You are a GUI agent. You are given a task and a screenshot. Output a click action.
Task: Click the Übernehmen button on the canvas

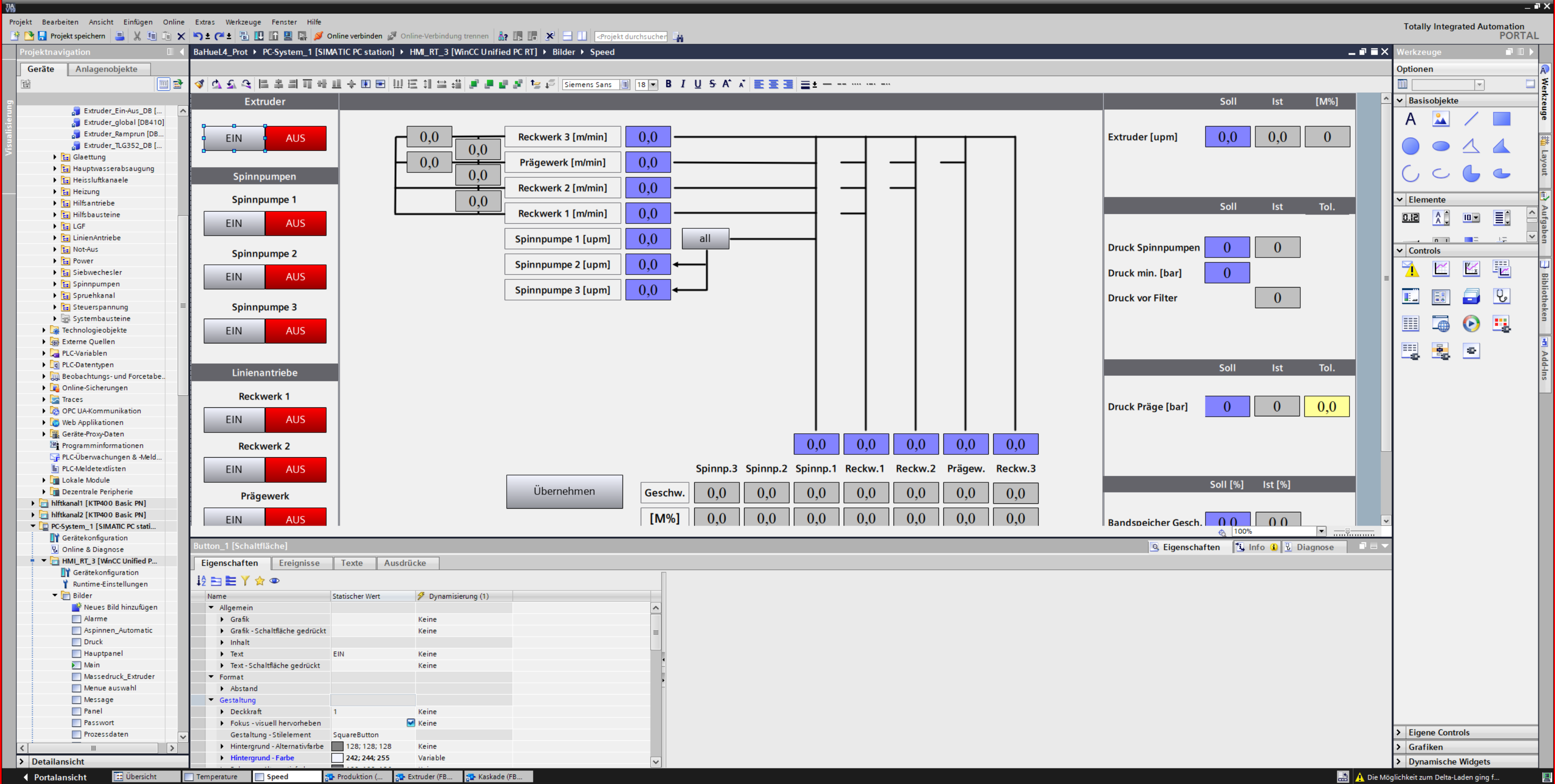pos(564,491)
